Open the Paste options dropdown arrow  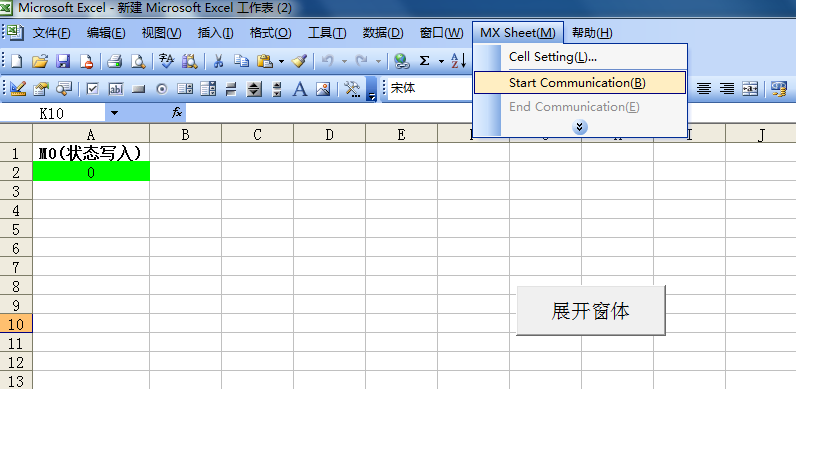click(x=281, y=61)
